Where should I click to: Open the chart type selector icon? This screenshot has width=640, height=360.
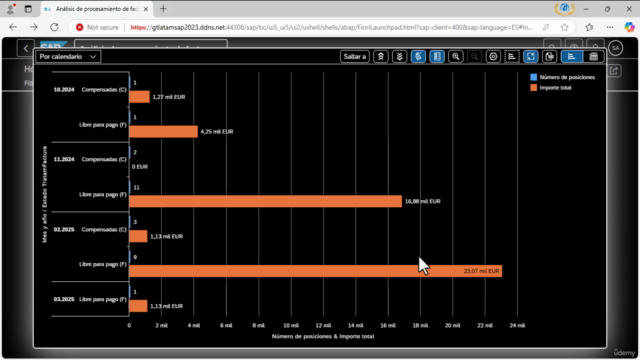point(512,57)
